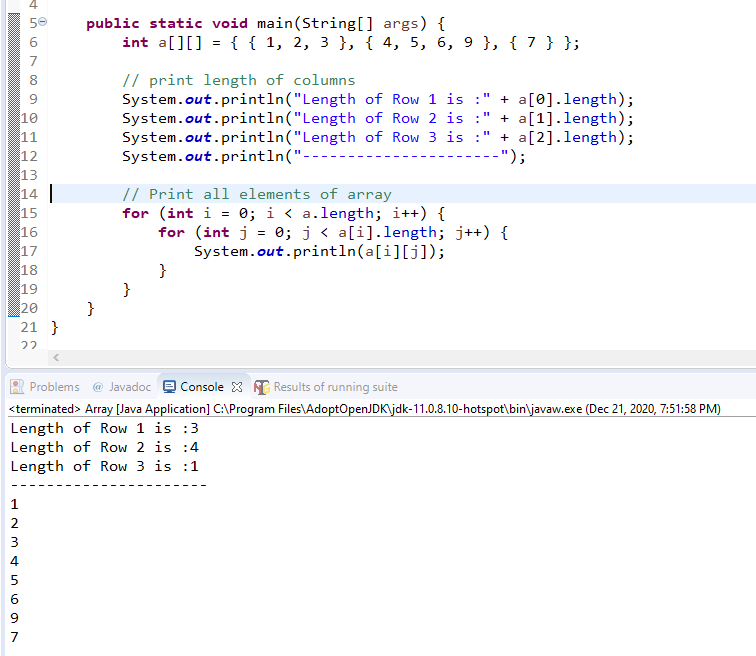Click the Problems tab icon
The image size is (756, 656).
click(x=17, y=387)
